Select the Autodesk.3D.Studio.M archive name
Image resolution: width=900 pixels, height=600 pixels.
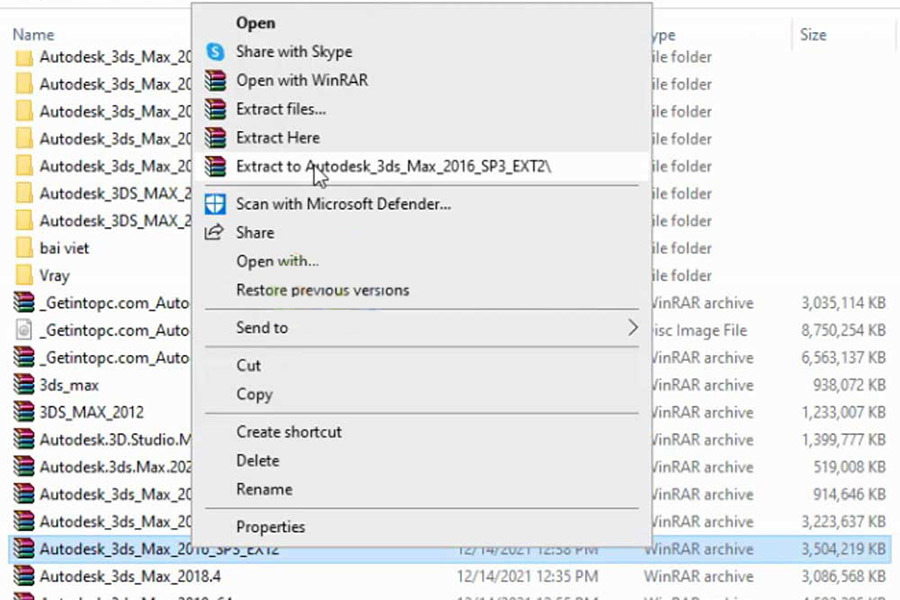[x=115, y=439]
